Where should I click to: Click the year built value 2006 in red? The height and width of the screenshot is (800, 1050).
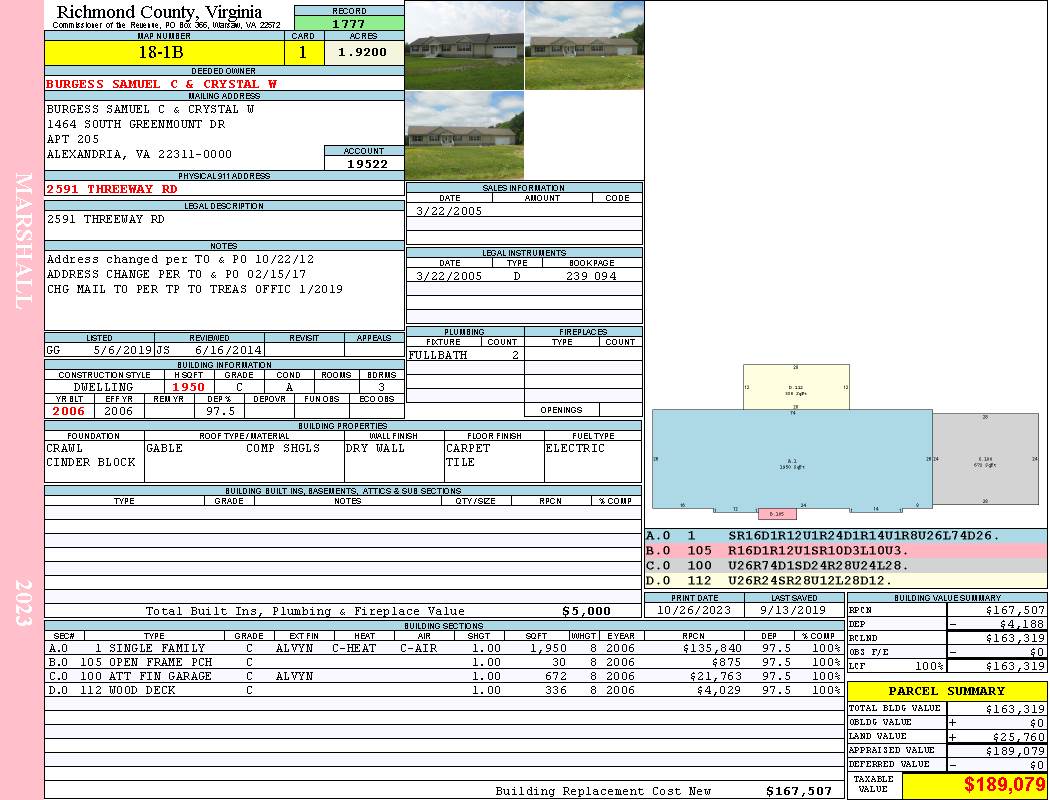click(69, 411)
